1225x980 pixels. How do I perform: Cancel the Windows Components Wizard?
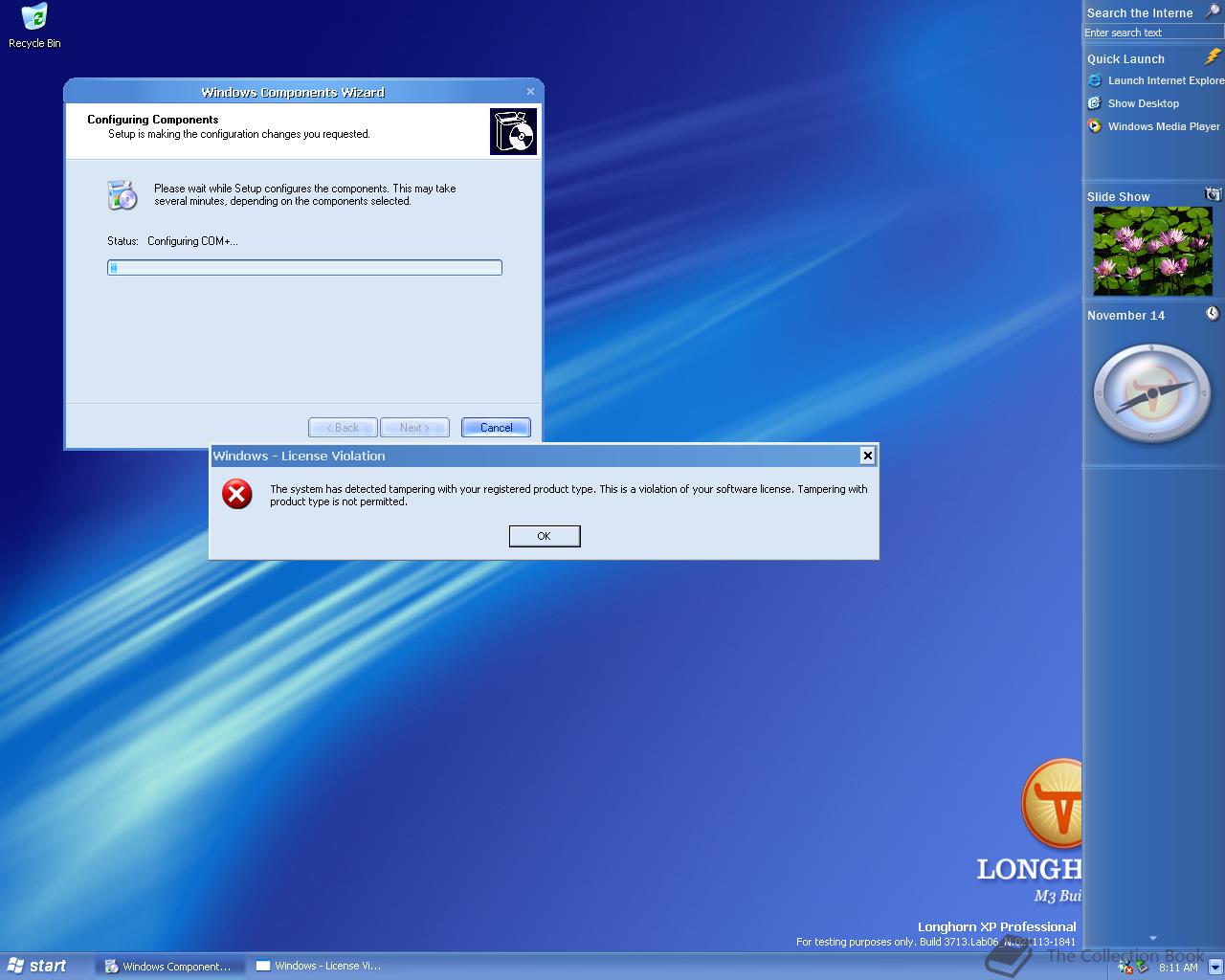pos(496,428)
